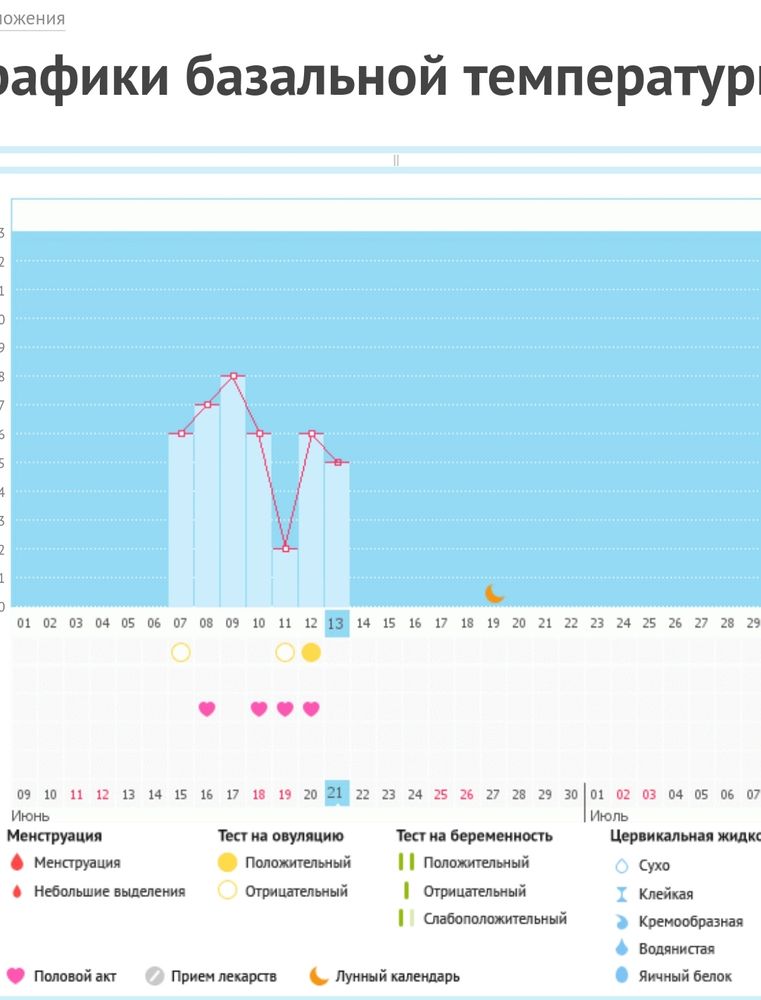Click the lowest temperature point on June 11
The height and width of the screenshot is (1000, 761).
point(285,549)
